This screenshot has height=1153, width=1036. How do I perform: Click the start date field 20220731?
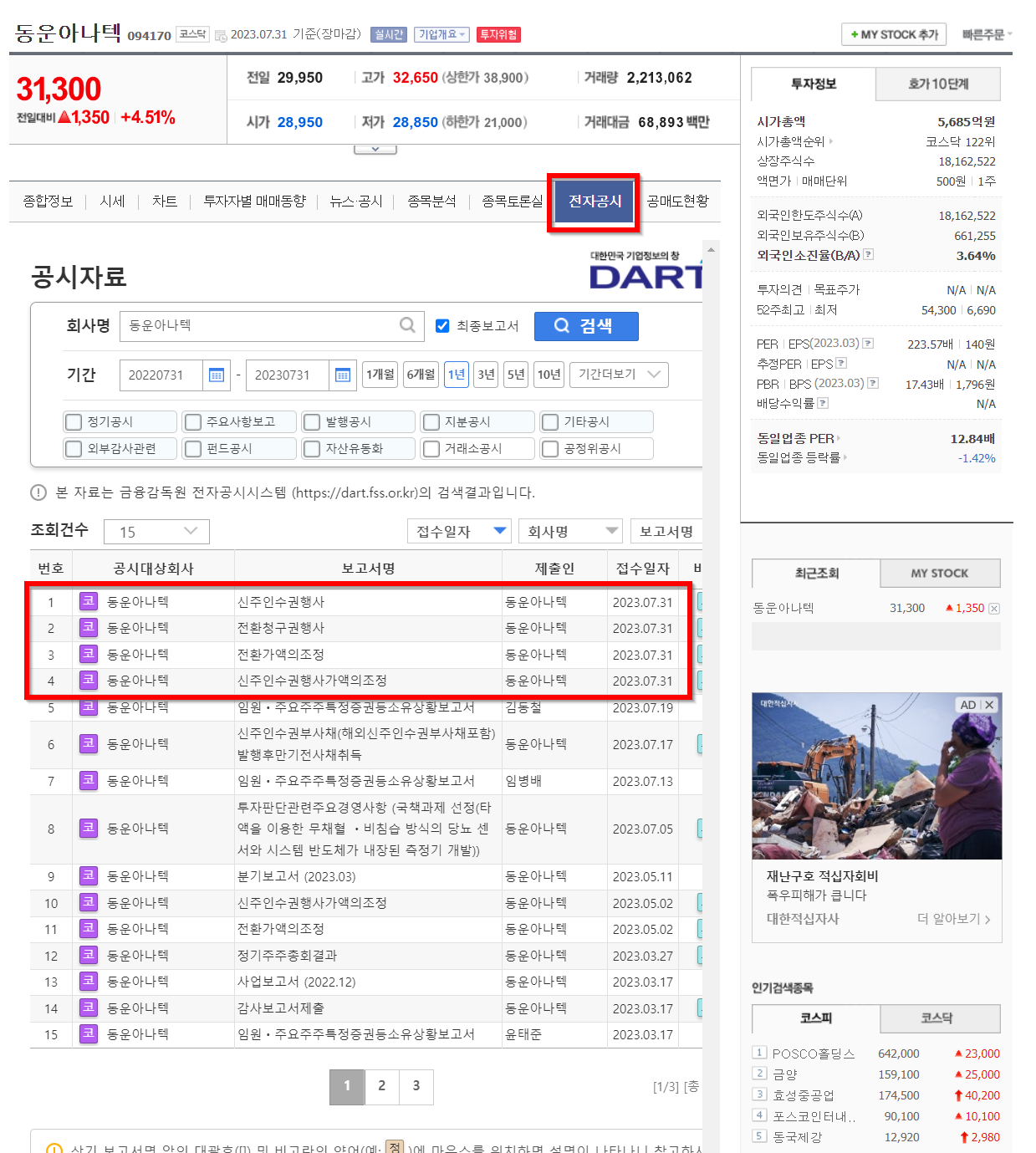point(161,375)
